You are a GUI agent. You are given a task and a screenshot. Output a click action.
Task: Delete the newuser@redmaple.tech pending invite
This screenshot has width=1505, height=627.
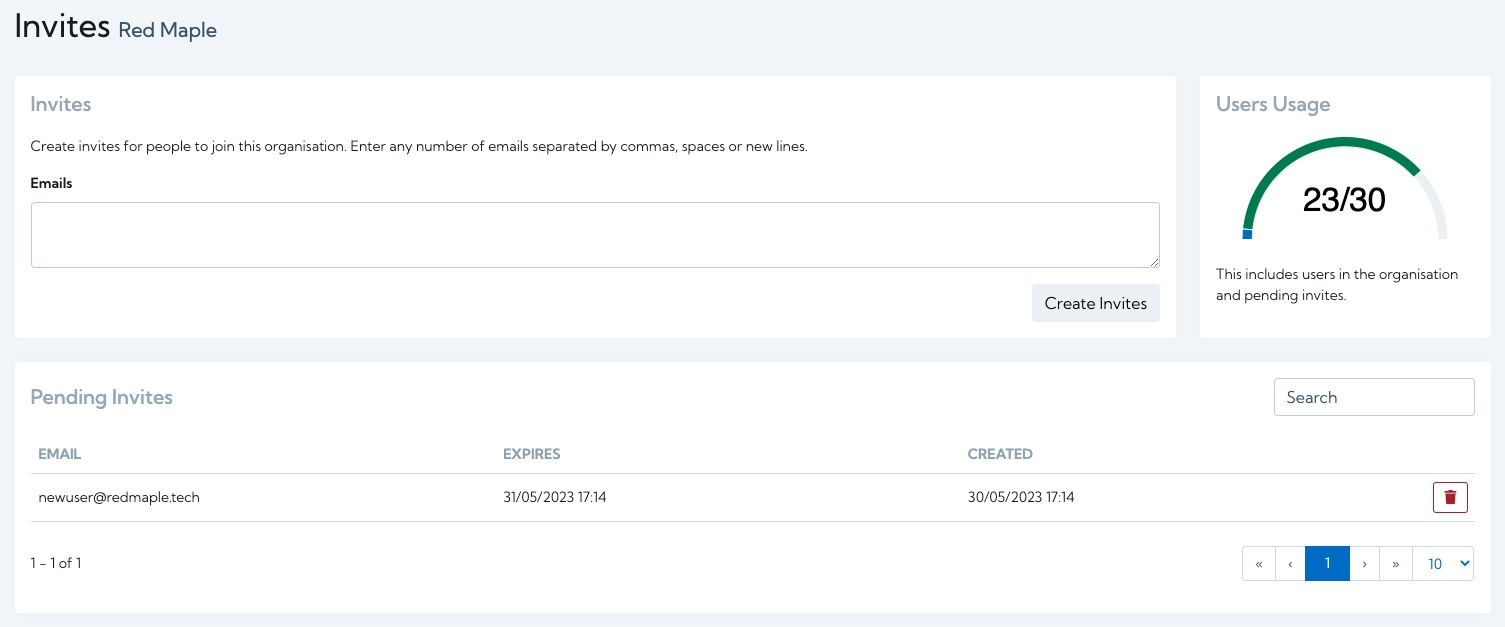click(x=1450, y=497)
